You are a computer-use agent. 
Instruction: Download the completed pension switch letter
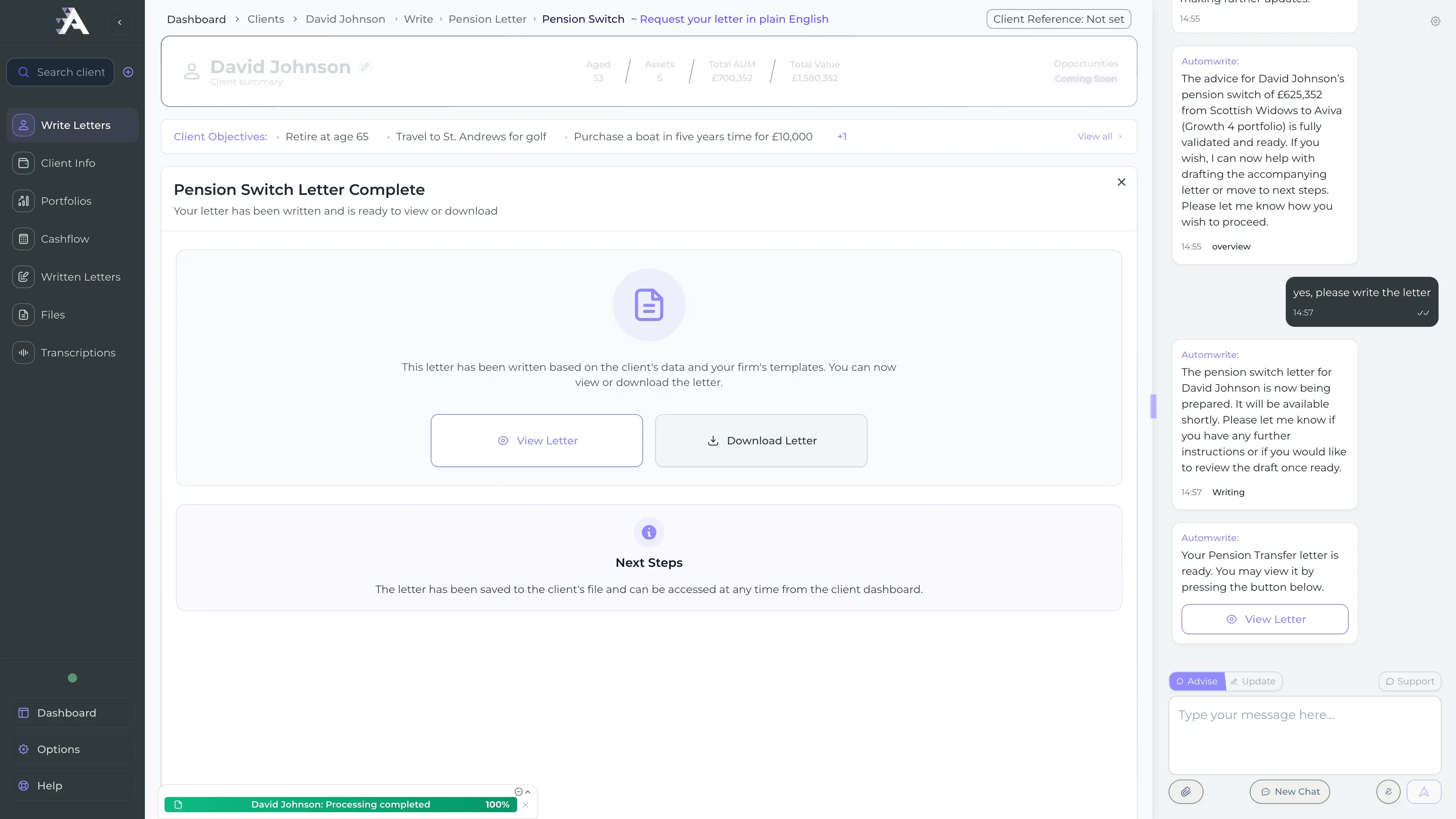pyautogui.click(x=761, y=440)
